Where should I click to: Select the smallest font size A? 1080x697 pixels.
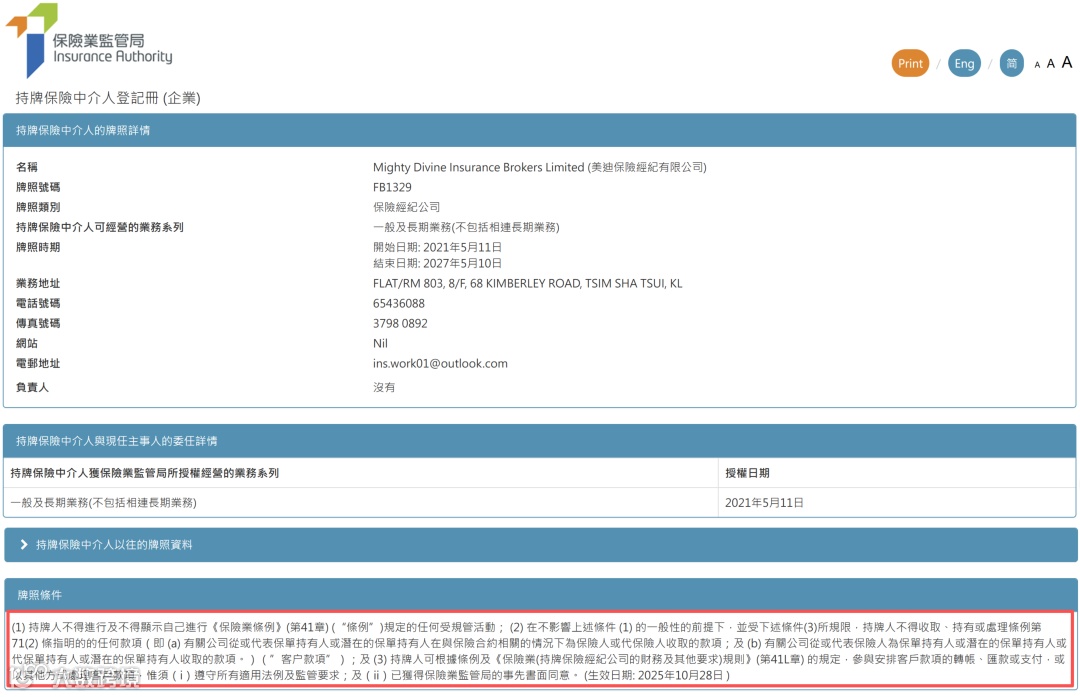coord(1037,65)
